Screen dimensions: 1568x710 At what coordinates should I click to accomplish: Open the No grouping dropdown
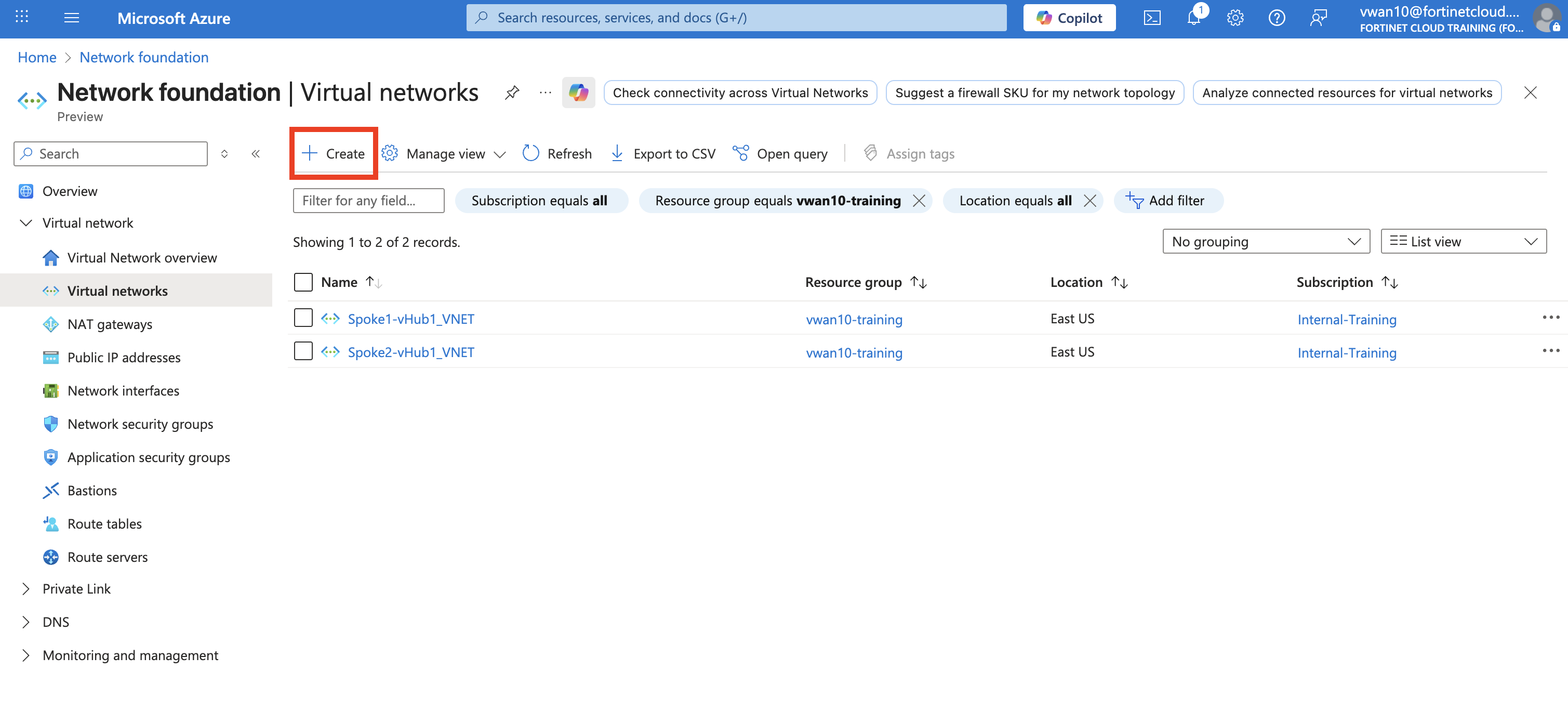[1266, 242]
